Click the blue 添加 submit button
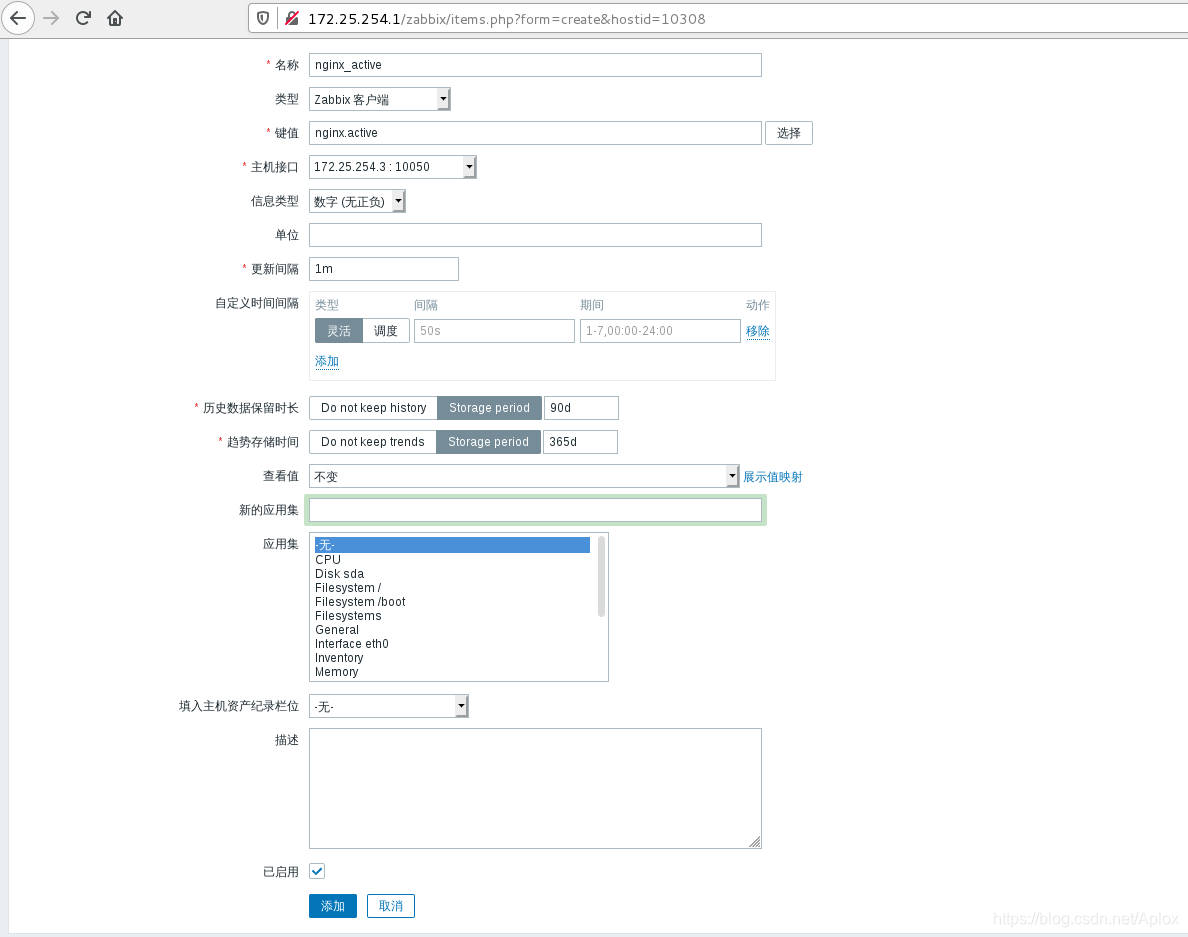The width and height of the screenshot is (1188, 937). pyautogui.click(x=333, y=906)
